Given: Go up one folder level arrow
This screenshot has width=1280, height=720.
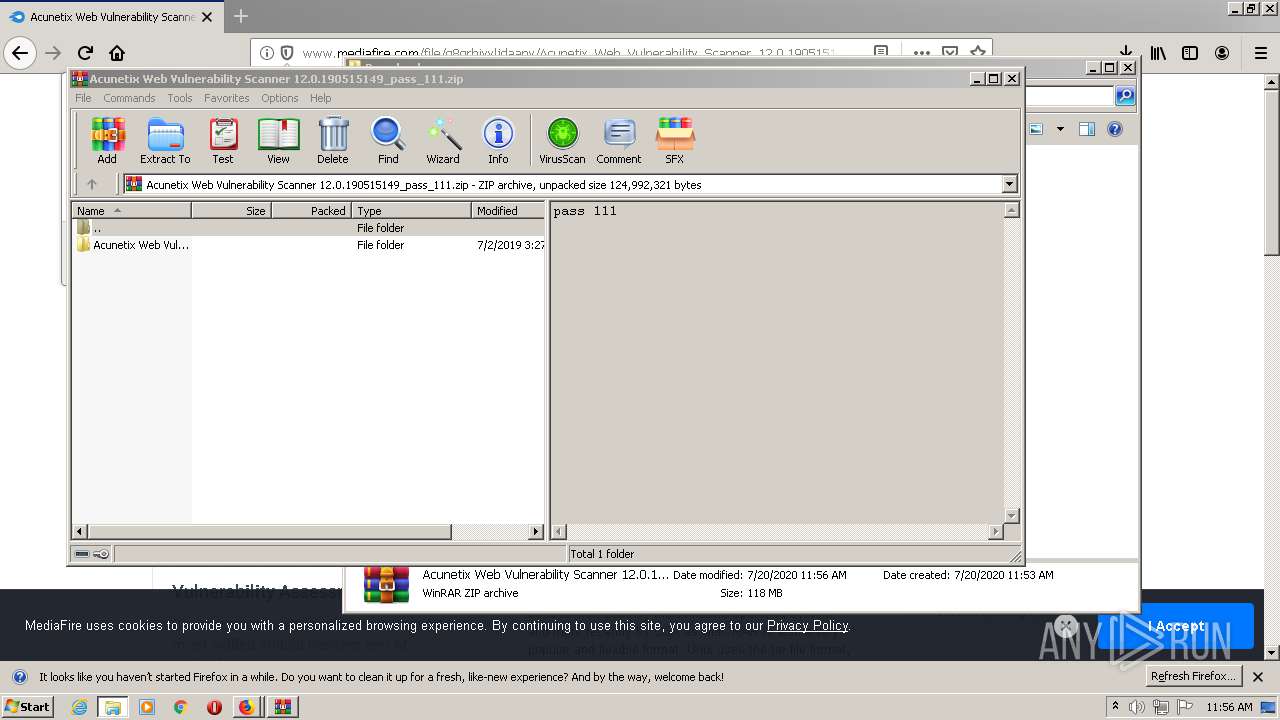Looking at the screenshot, I should [x=92, y=184].
